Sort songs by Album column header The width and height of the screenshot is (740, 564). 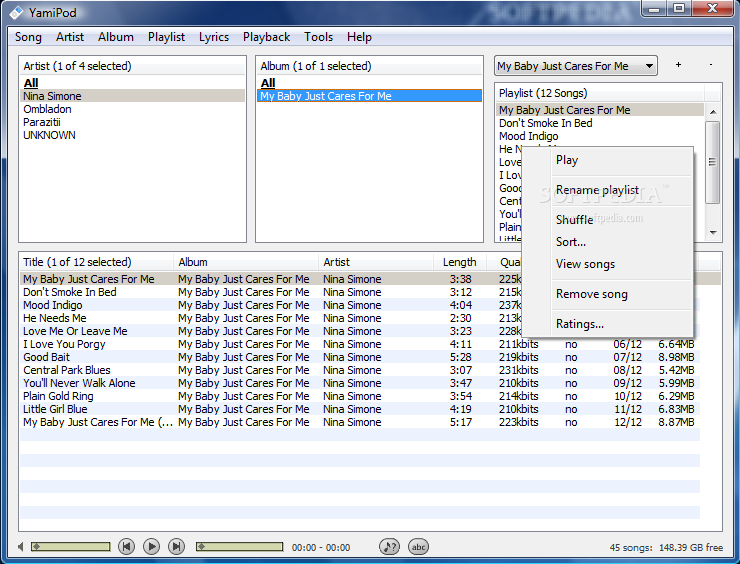tap(246, 262)
